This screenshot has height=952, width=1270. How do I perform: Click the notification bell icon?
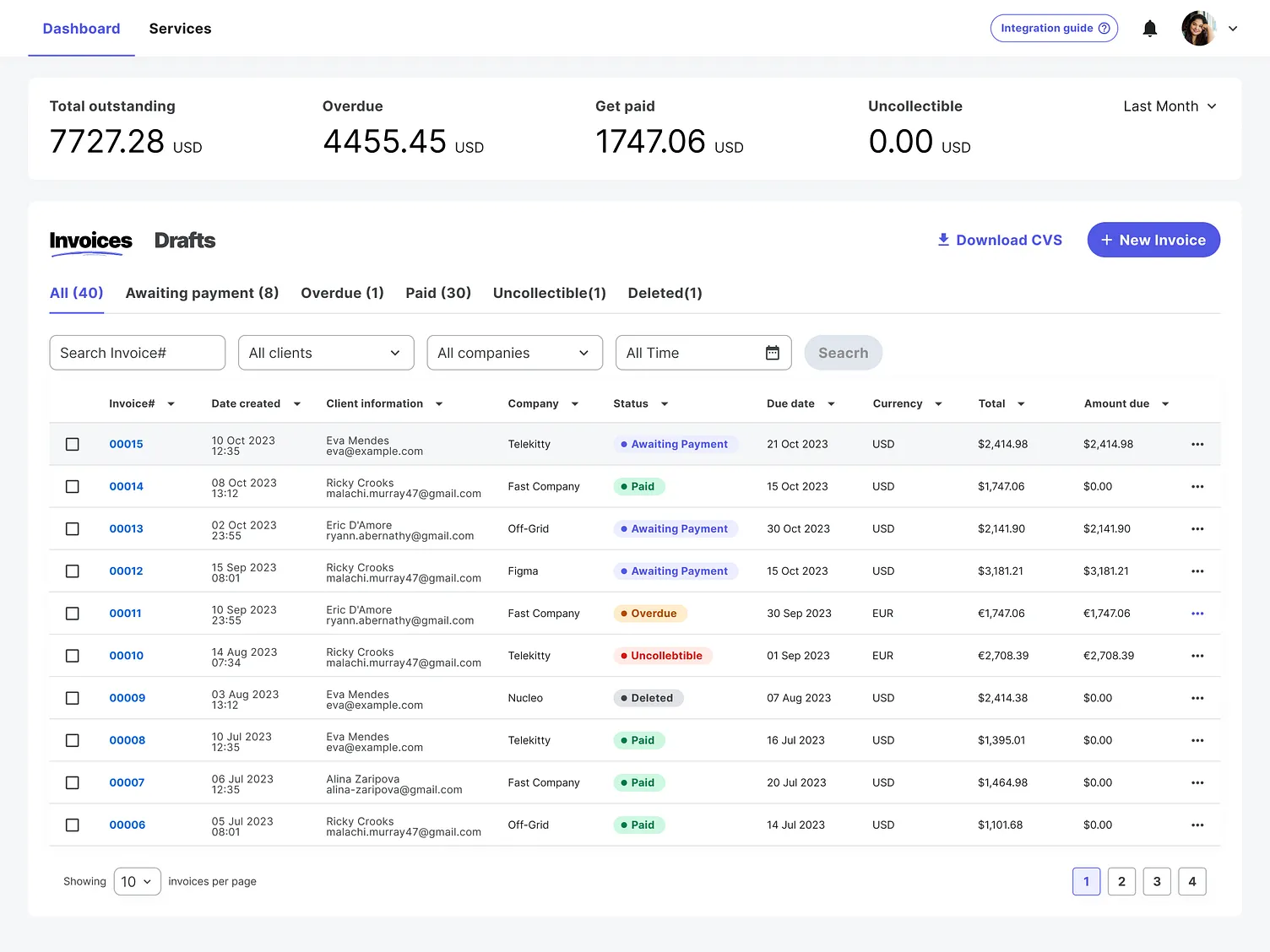(1149, 29)
